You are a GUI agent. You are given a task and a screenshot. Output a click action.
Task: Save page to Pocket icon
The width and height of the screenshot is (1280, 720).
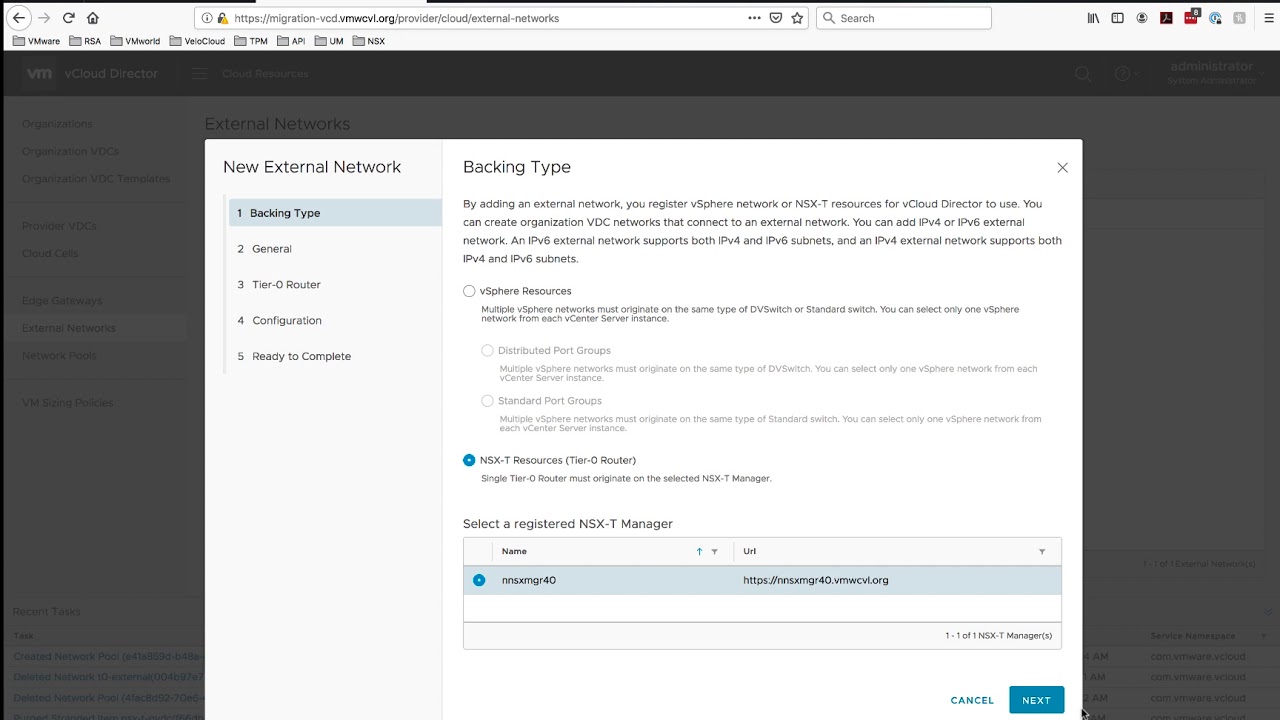pos(776,18)
